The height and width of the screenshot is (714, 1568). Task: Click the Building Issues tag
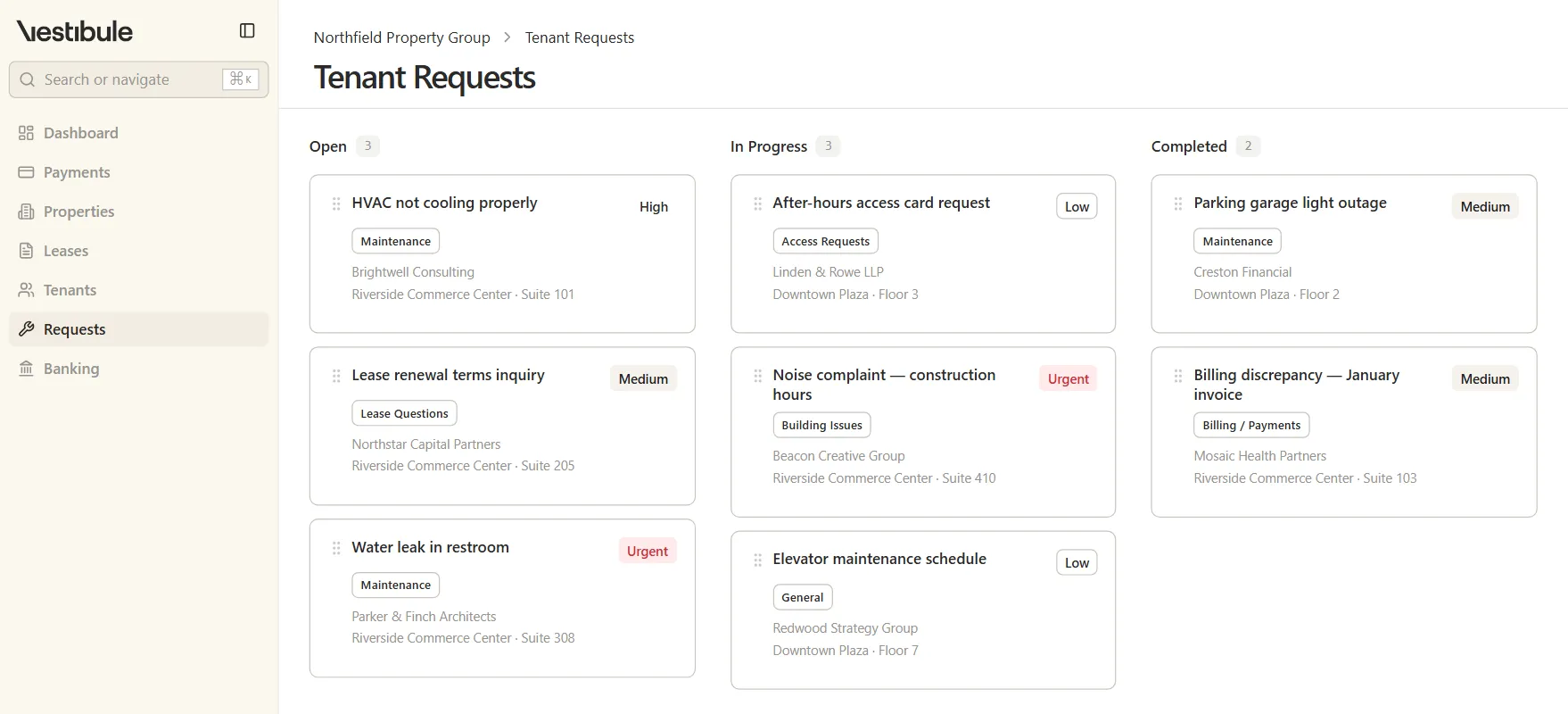(822, 425)
